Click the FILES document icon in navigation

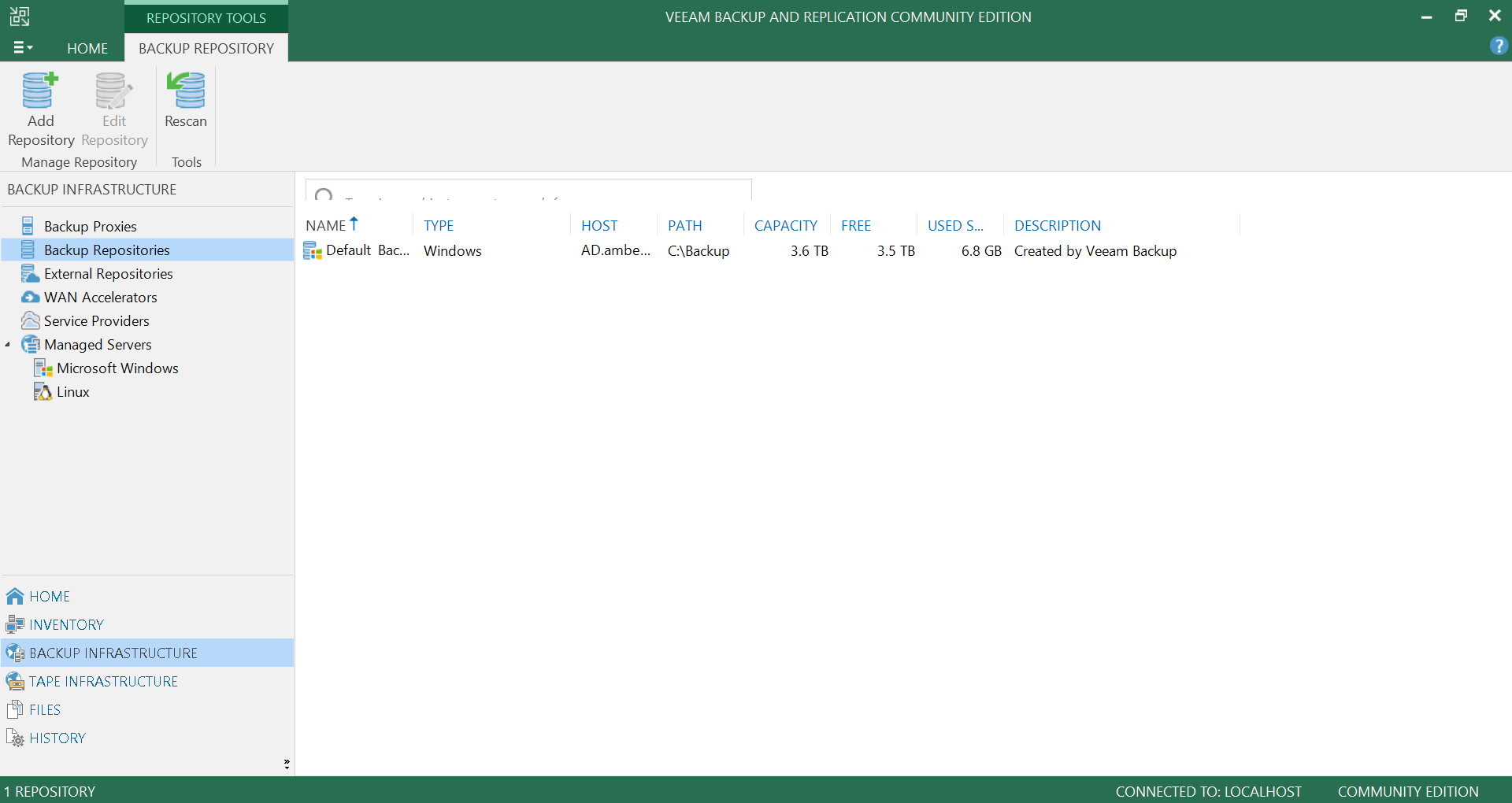pos(15,709)
